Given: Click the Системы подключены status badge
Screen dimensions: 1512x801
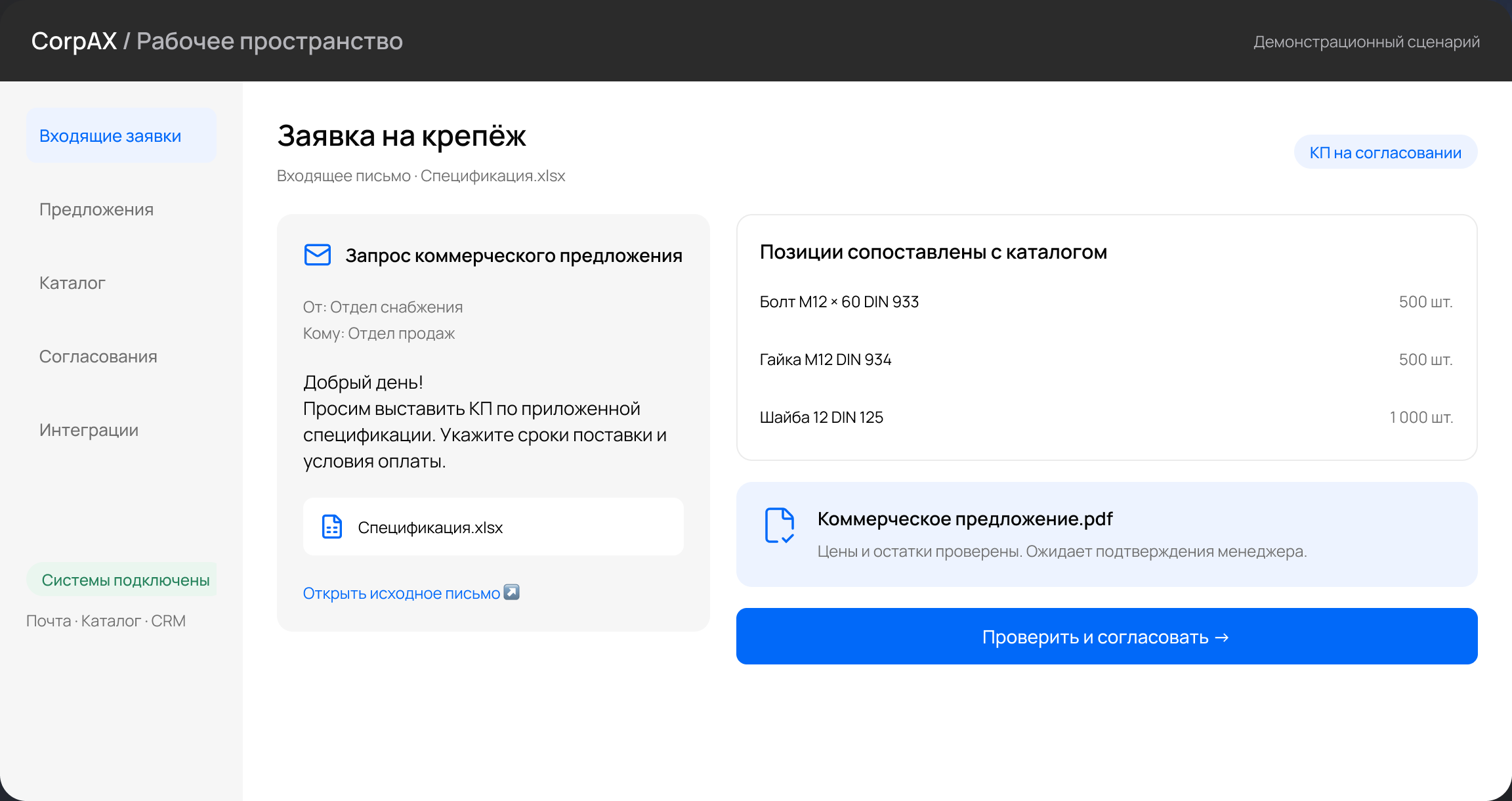Looking at the screenshot, I should click(x=122, y=580).
